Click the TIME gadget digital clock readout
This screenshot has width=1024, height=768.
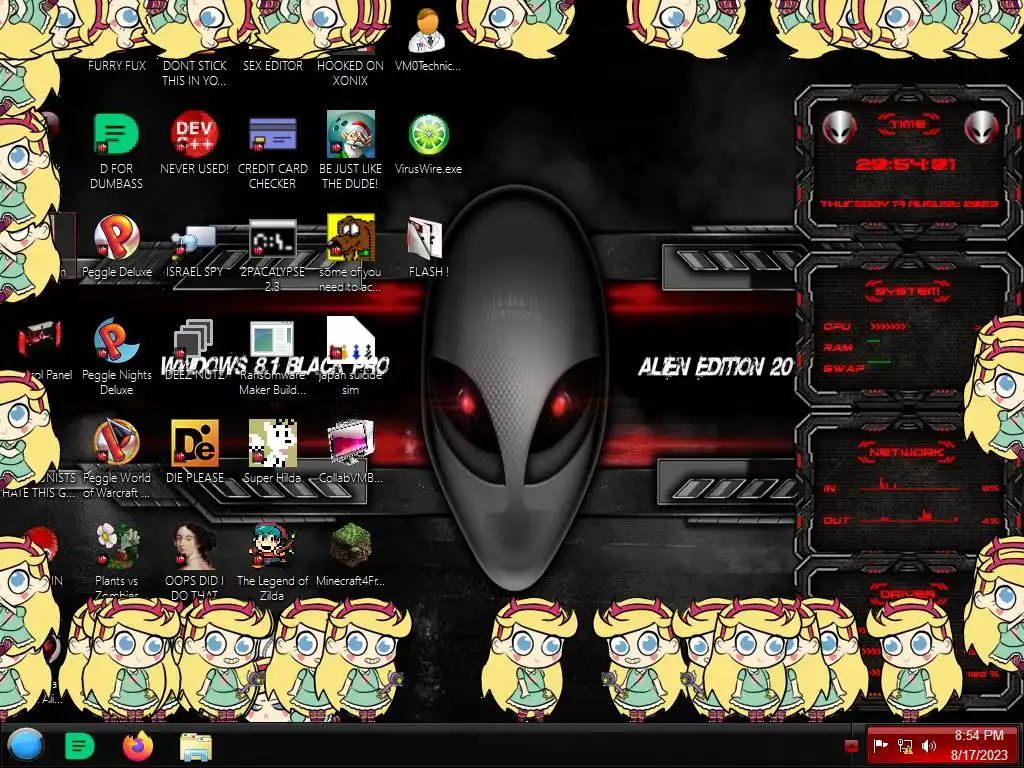[906, 164]
